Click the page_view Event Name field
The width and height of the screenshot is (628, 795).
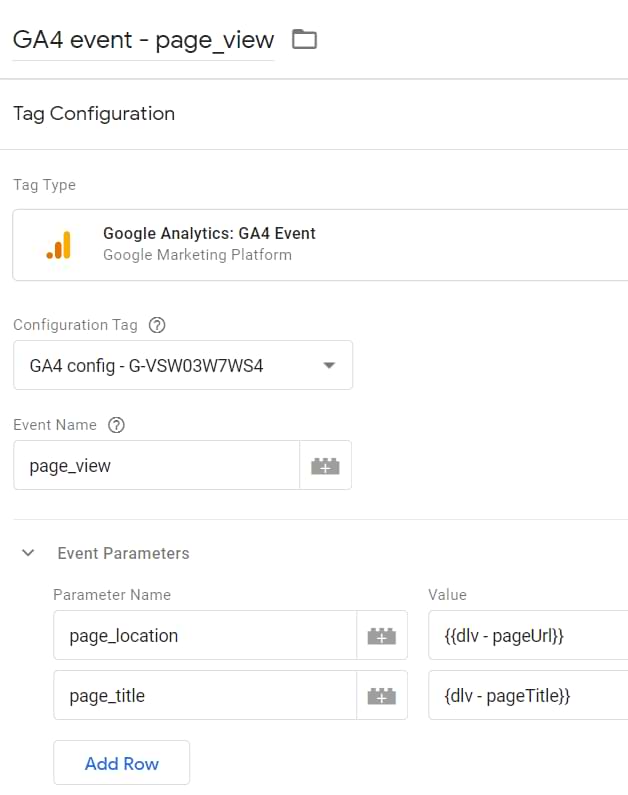pyautogui.click(x=156, y=466)
